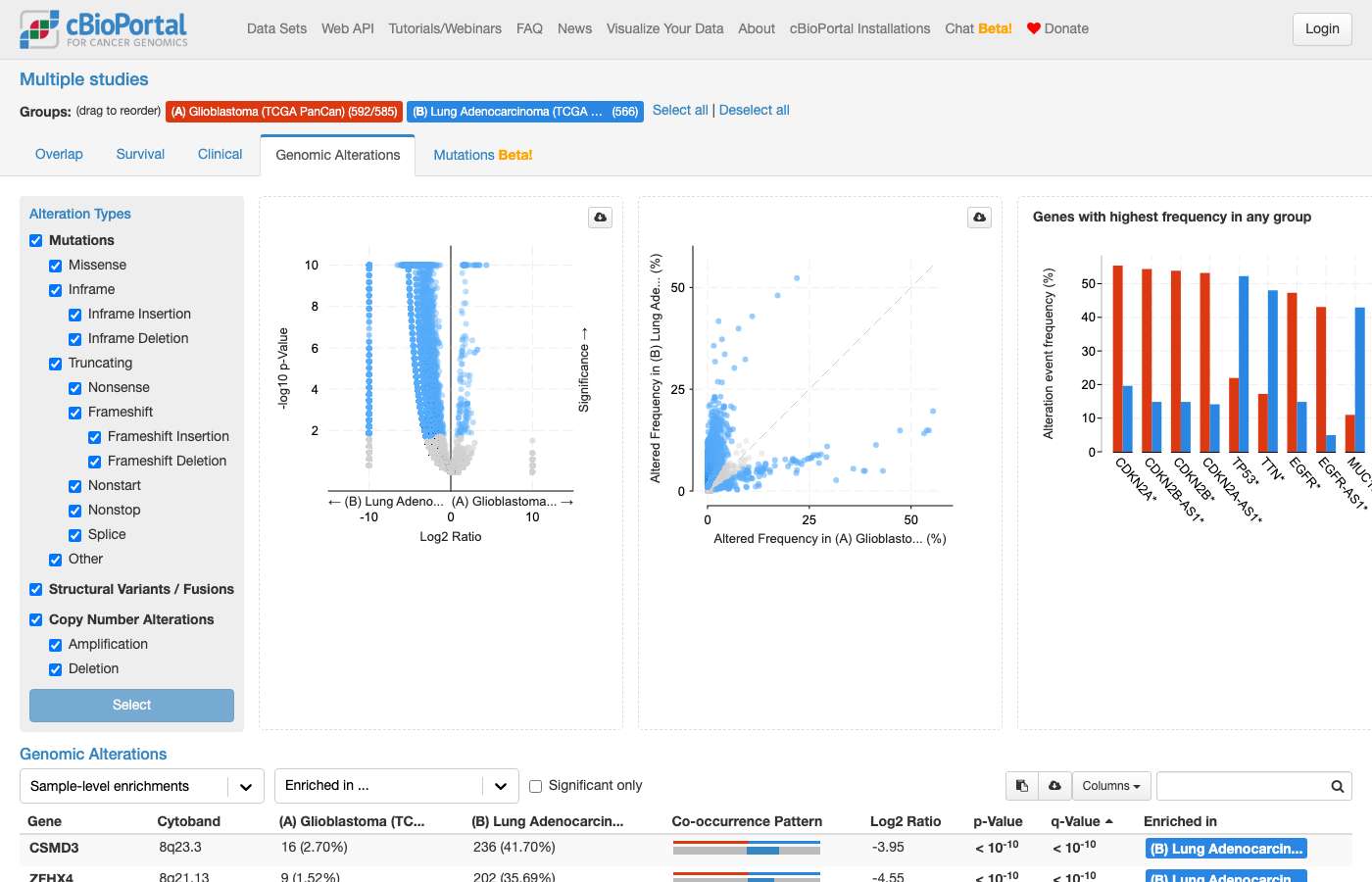
Task: Download the volcano plot via cloud icon
Action: (x=601, y=218)
